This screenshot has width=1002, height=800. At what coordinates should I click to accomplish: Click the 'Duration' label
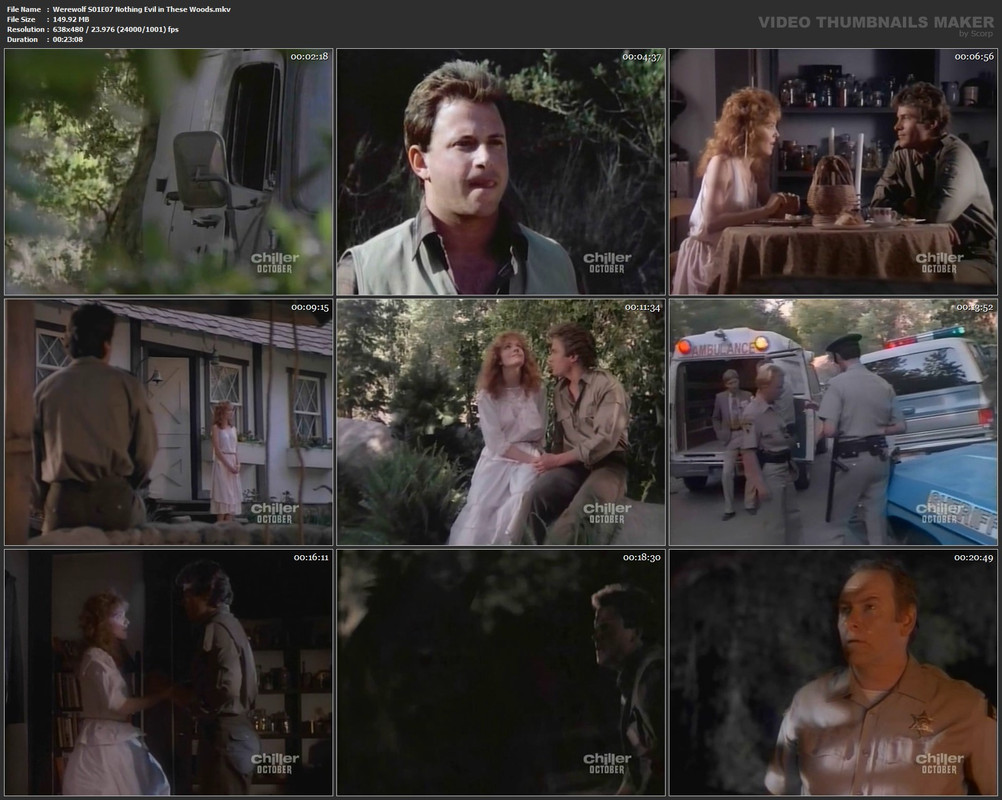tap(22, 40)
